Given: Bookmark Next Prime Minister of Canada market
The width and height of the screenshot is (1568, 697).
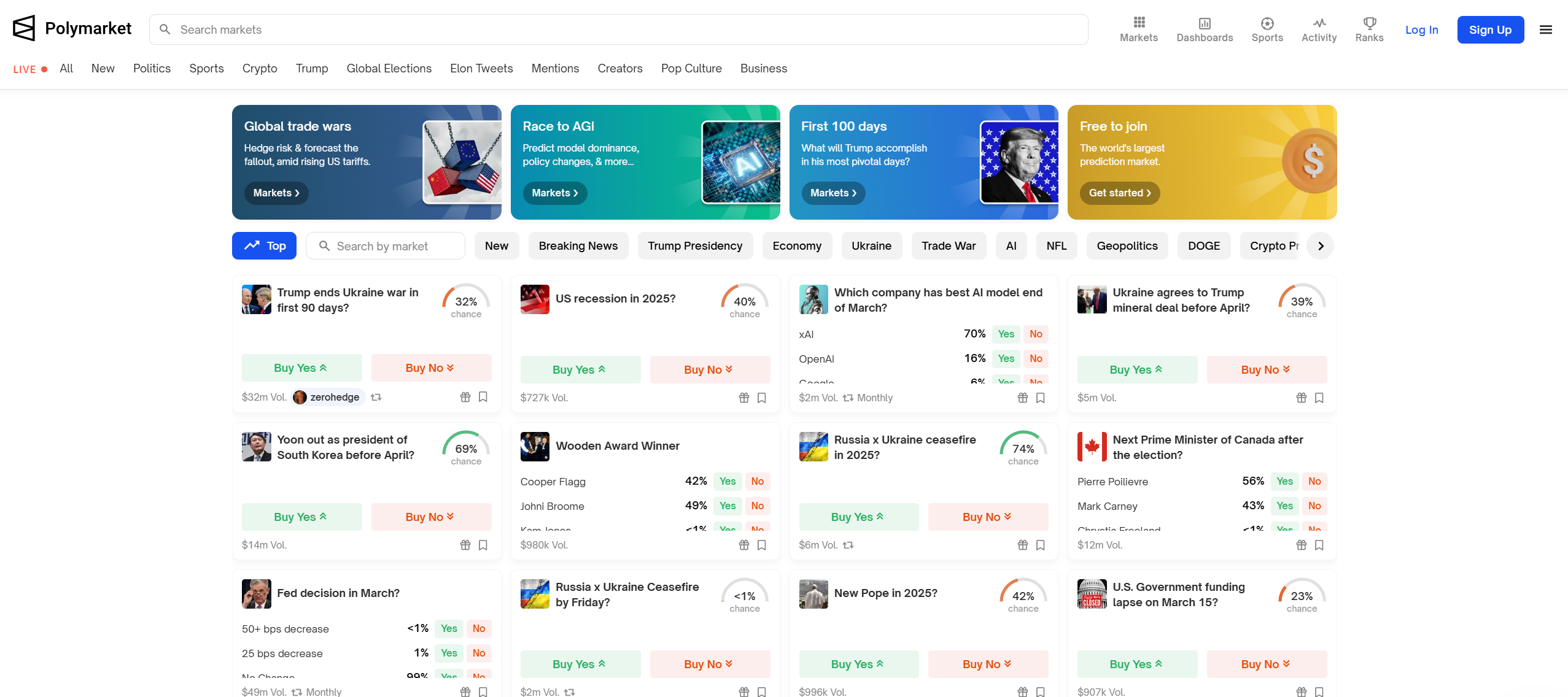Looking at the screenshot, I should (x=1319, y=545).
